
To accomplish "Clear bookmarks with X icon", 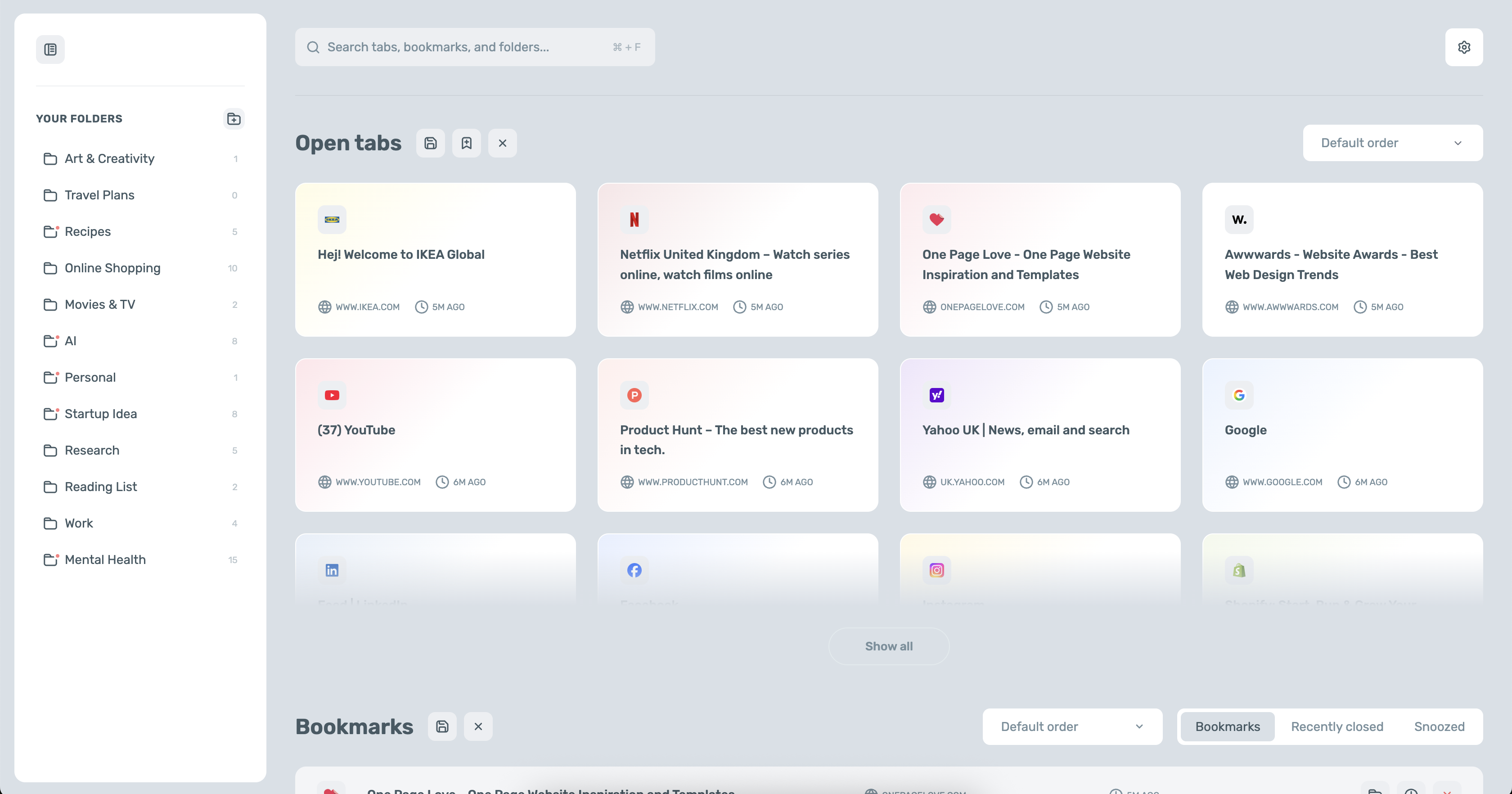I will pyautogui.click(x=478, y=726).
